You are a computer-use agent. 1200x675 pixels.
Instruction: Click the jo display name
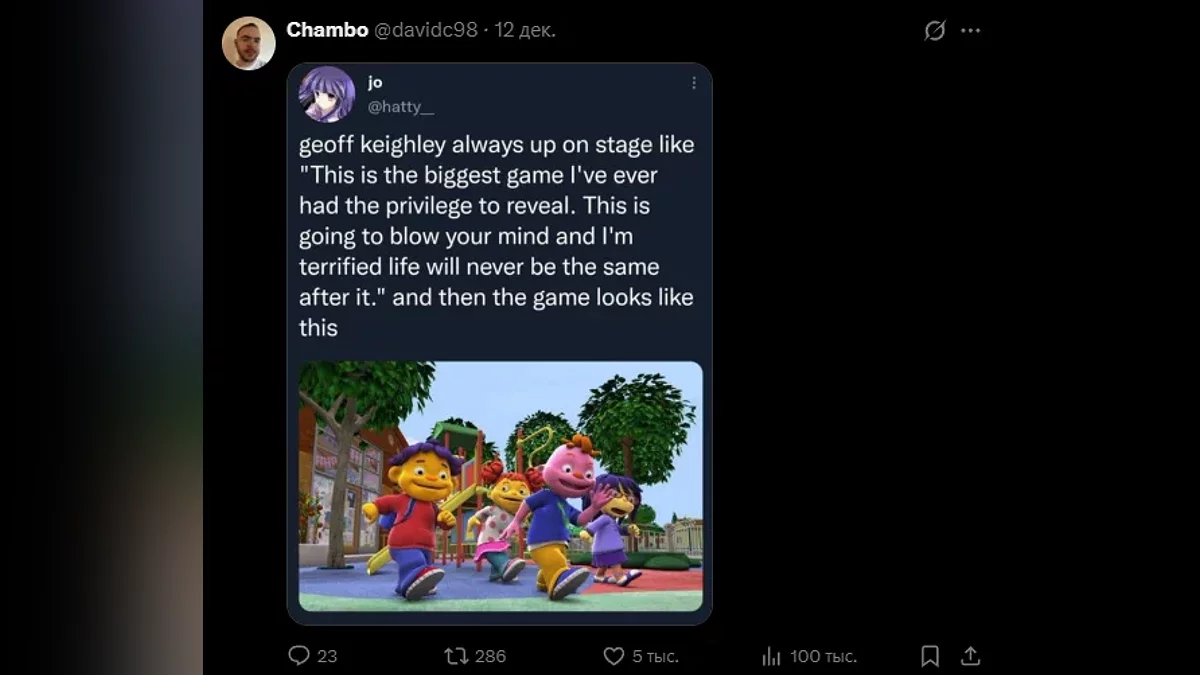(375, 83)
